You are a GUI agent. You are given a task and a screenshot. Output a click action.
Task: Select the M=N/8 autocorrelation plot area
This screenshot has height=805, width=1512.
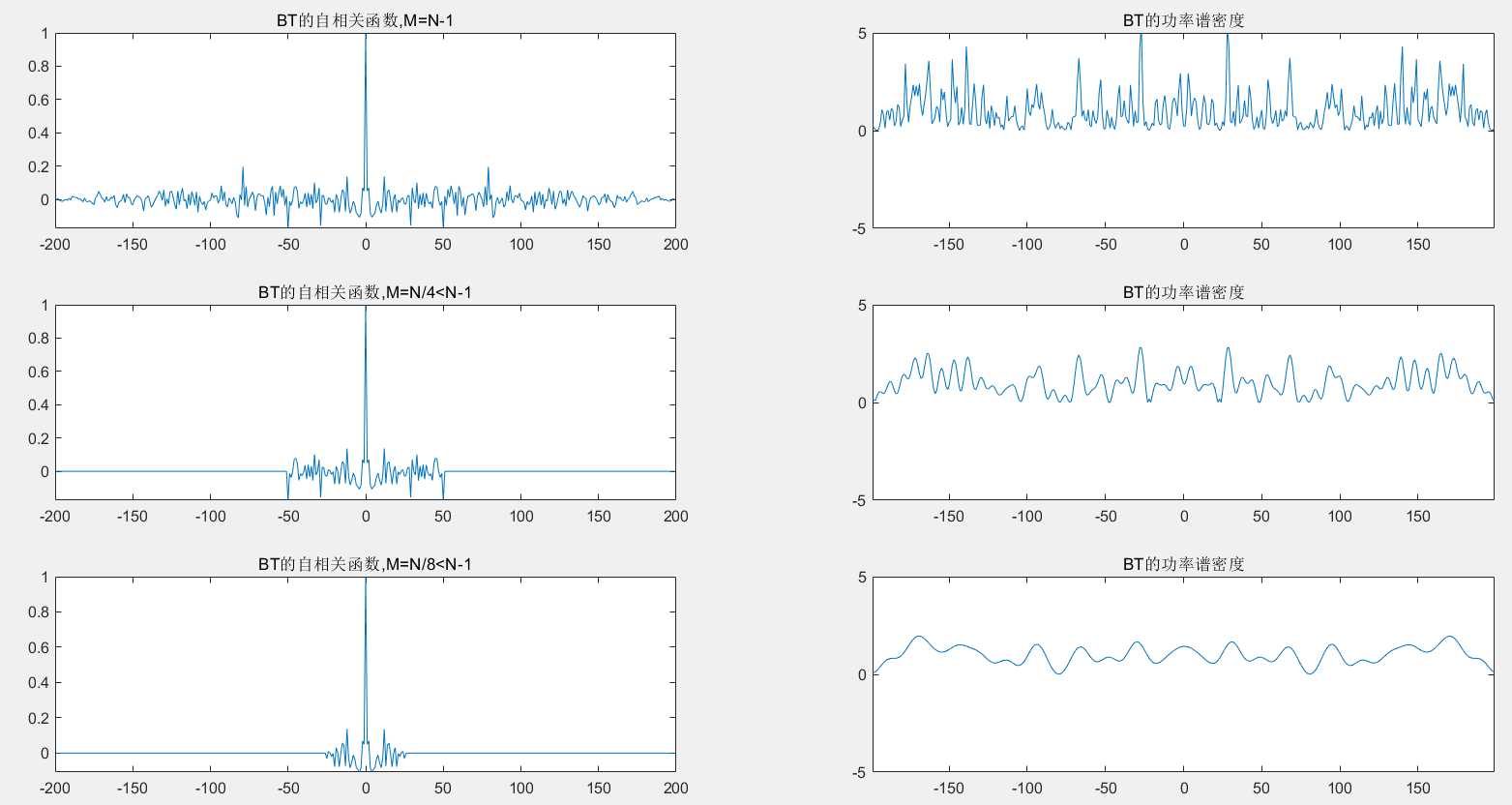tap(366, 674)
